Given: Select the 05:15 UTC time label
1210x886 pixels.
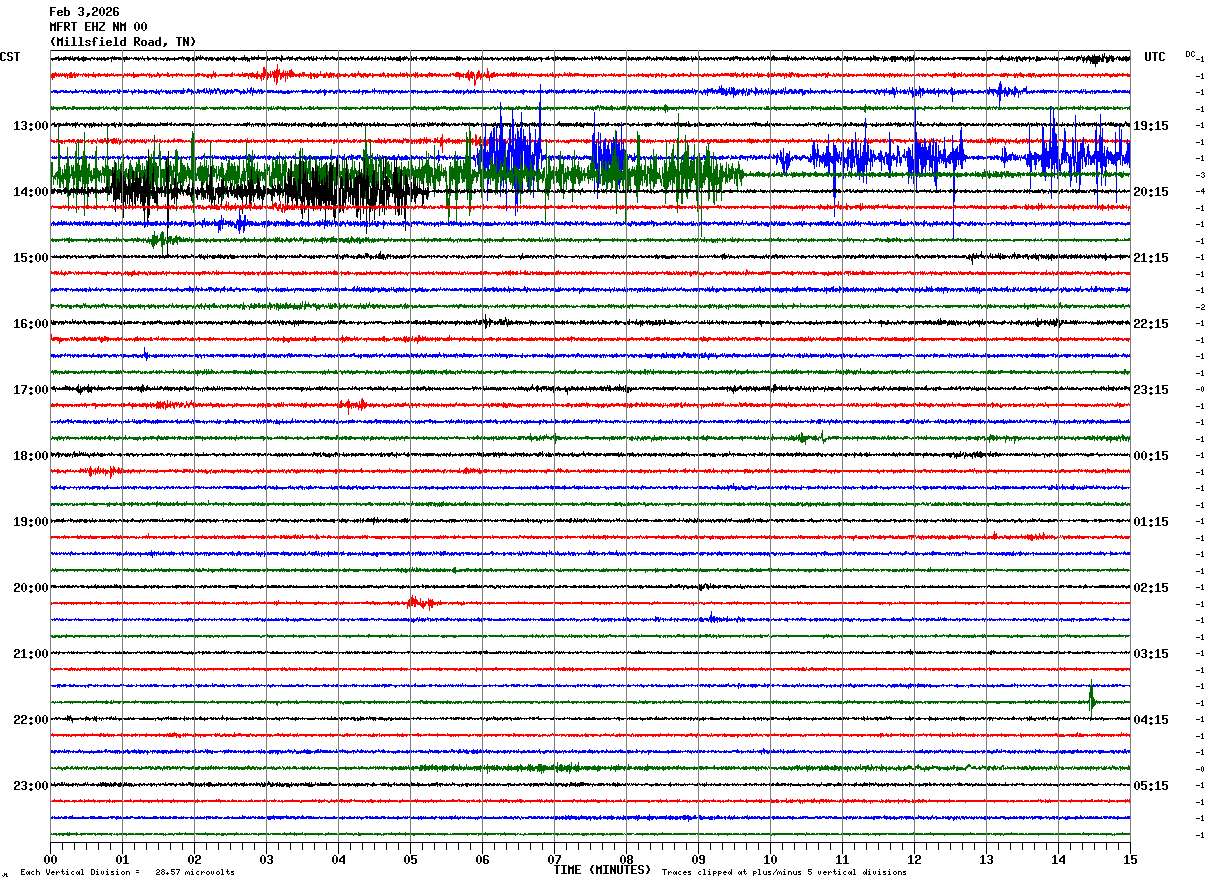Looking at the screenshot, I should click(1151, 786).
